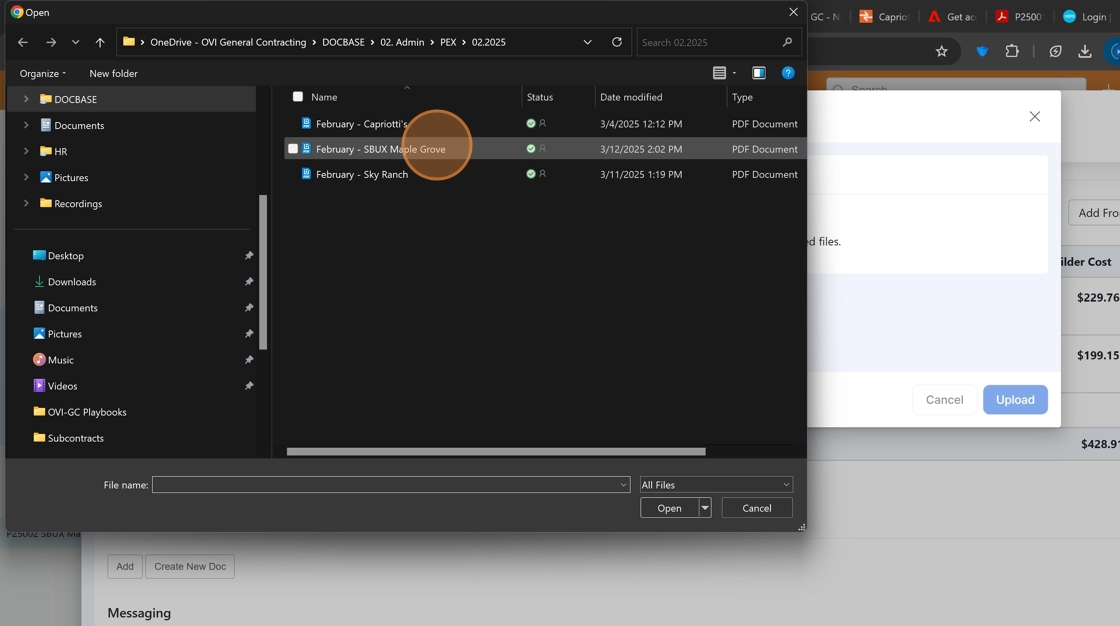Click the horizontal scrollbar in file list
1120x626 pixels.
(496, 452)
